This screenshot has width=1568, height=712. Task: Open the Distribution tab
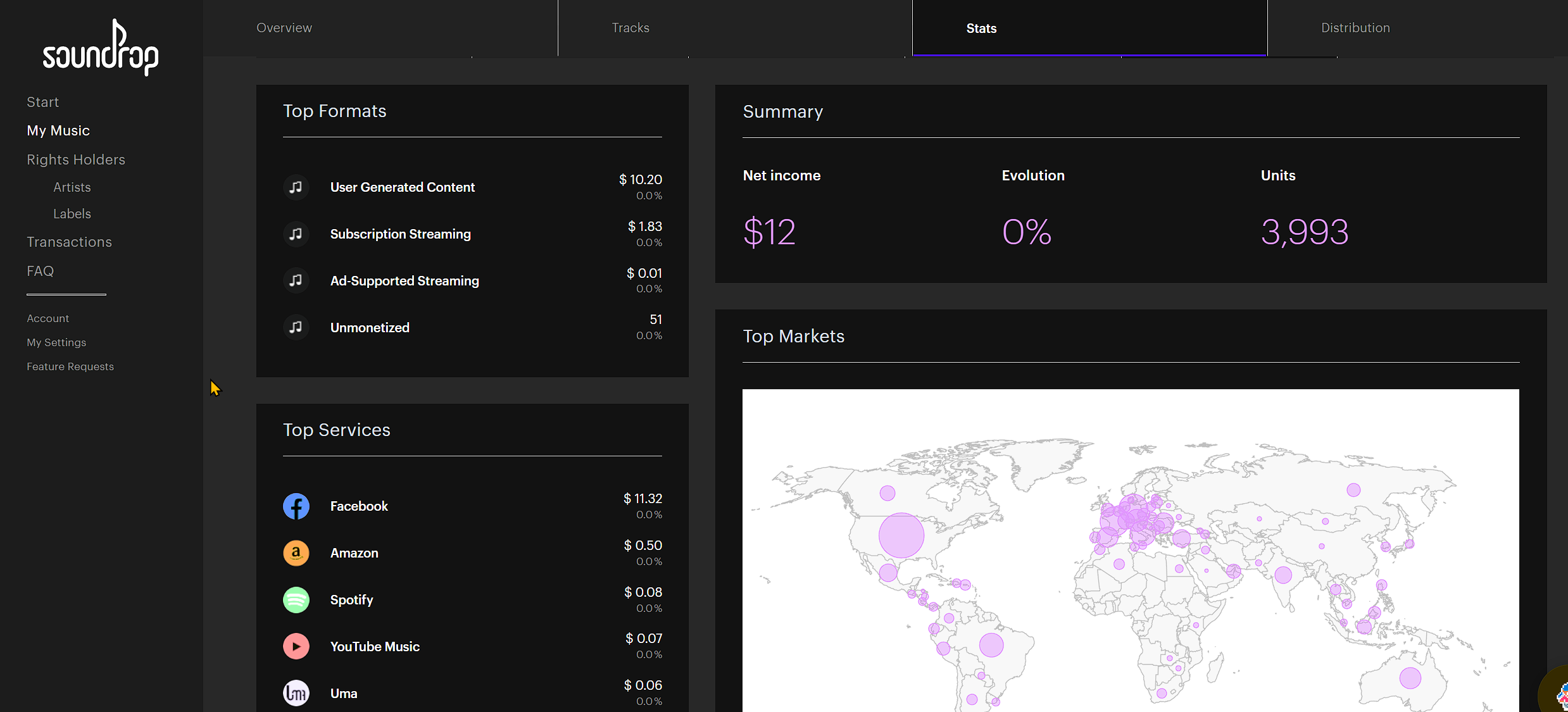tap(1355, 28)
